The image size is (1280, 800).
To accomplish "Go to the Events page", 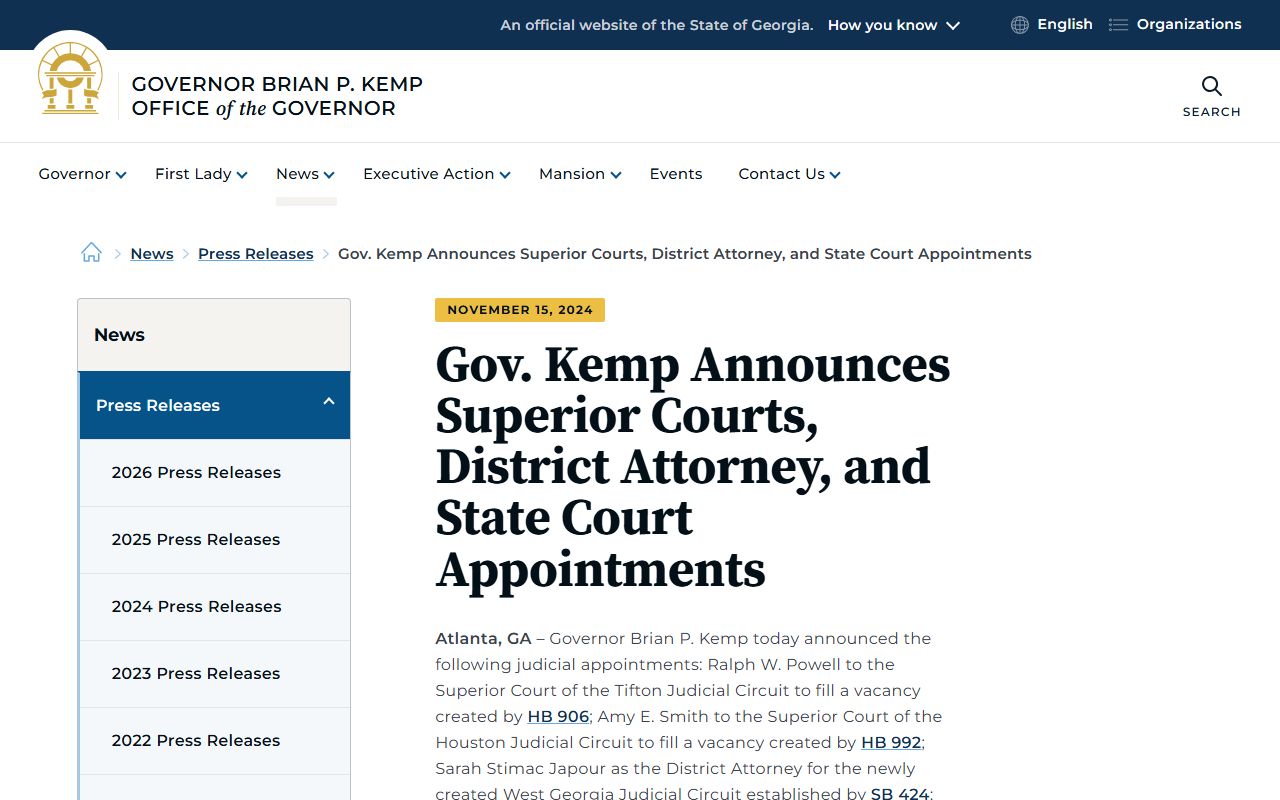I will coord(676,174).
